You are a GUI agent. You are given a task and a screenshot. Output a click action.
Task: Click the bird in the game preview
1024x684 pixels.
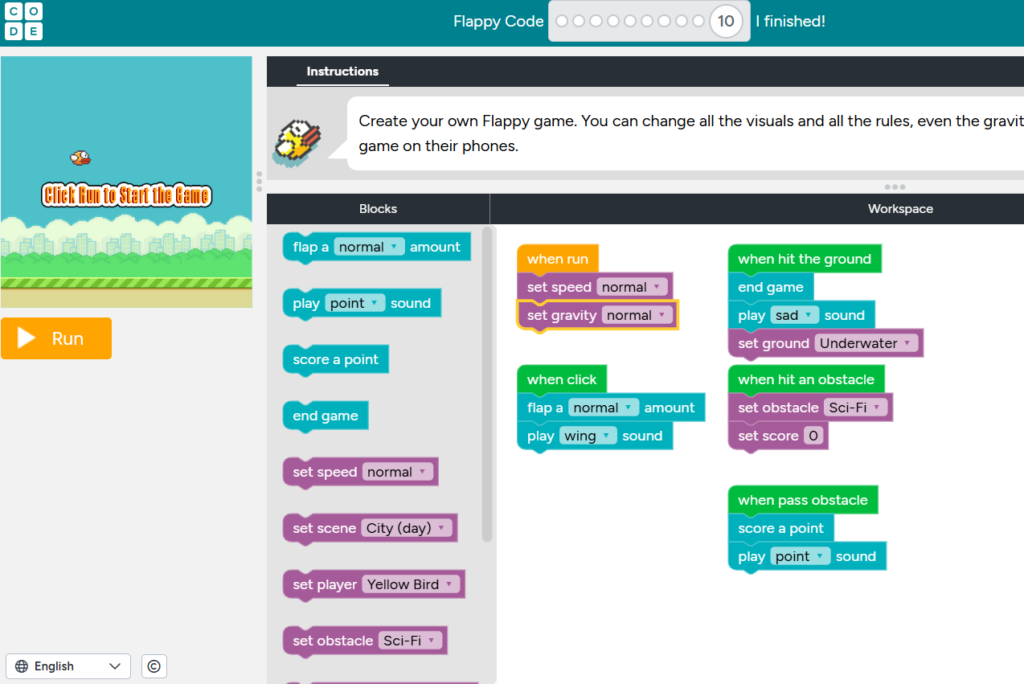pos(80,157)
